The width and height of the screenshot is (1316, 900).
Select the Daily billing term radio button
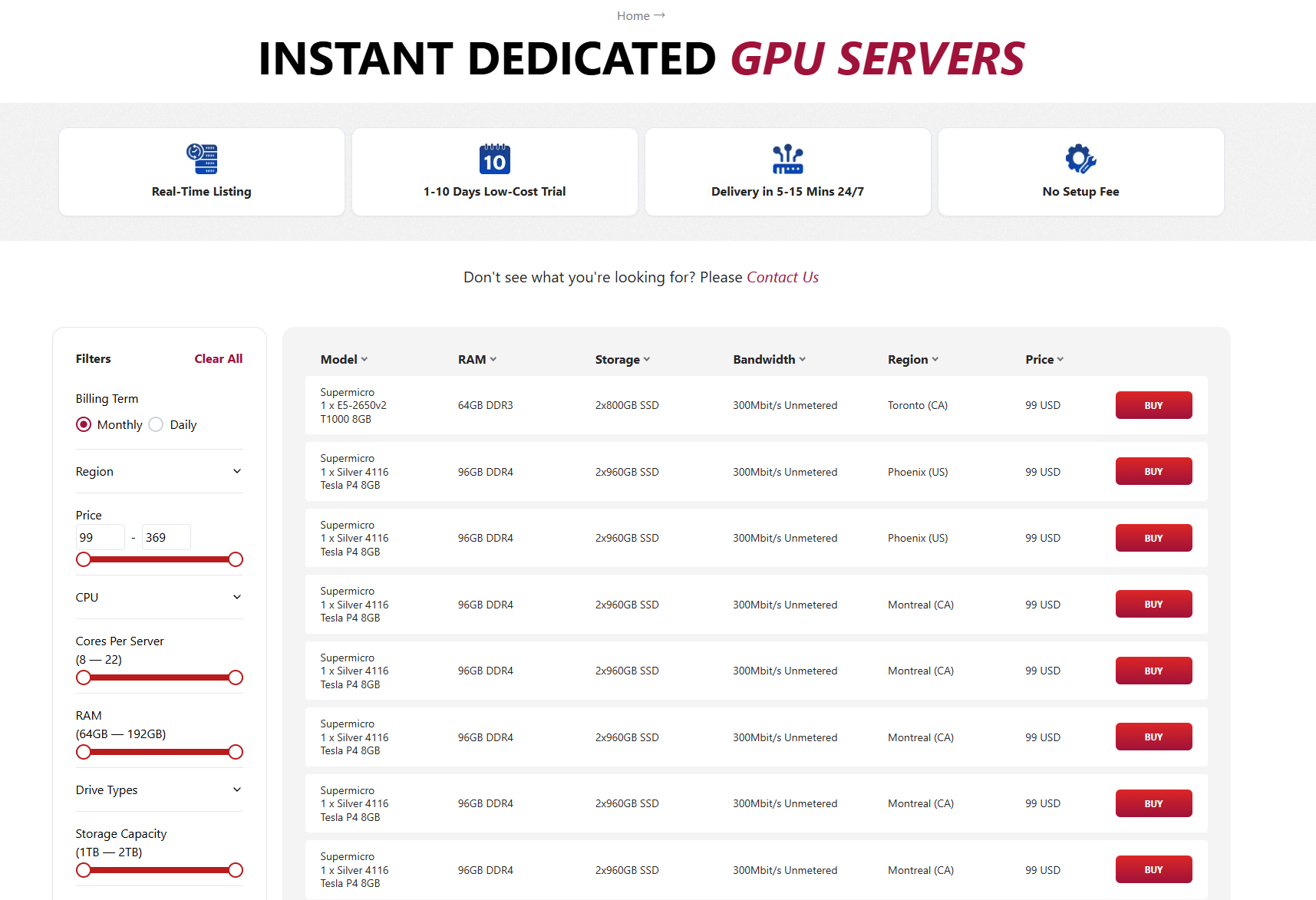click(x=156, y=424)
